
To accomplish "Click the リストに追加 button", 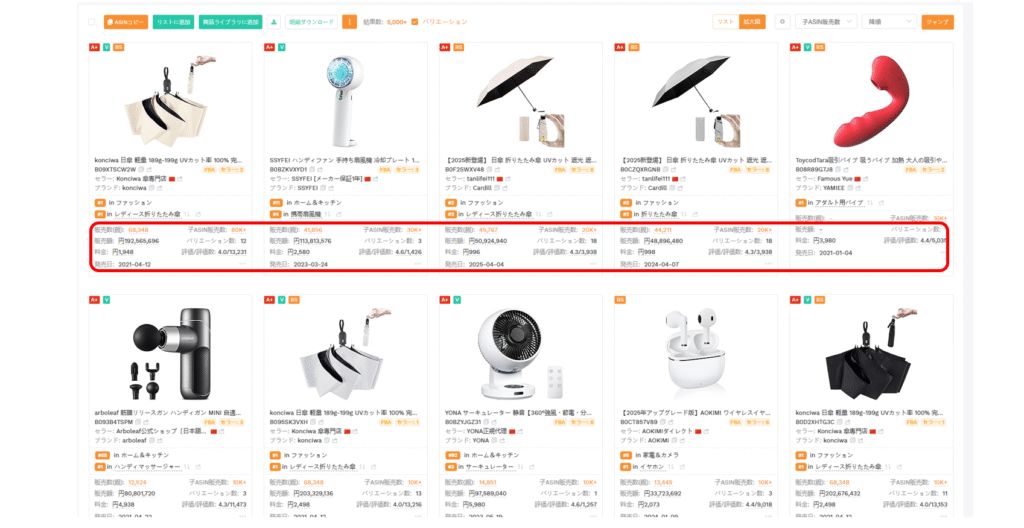I will click(x=173, y=22).
